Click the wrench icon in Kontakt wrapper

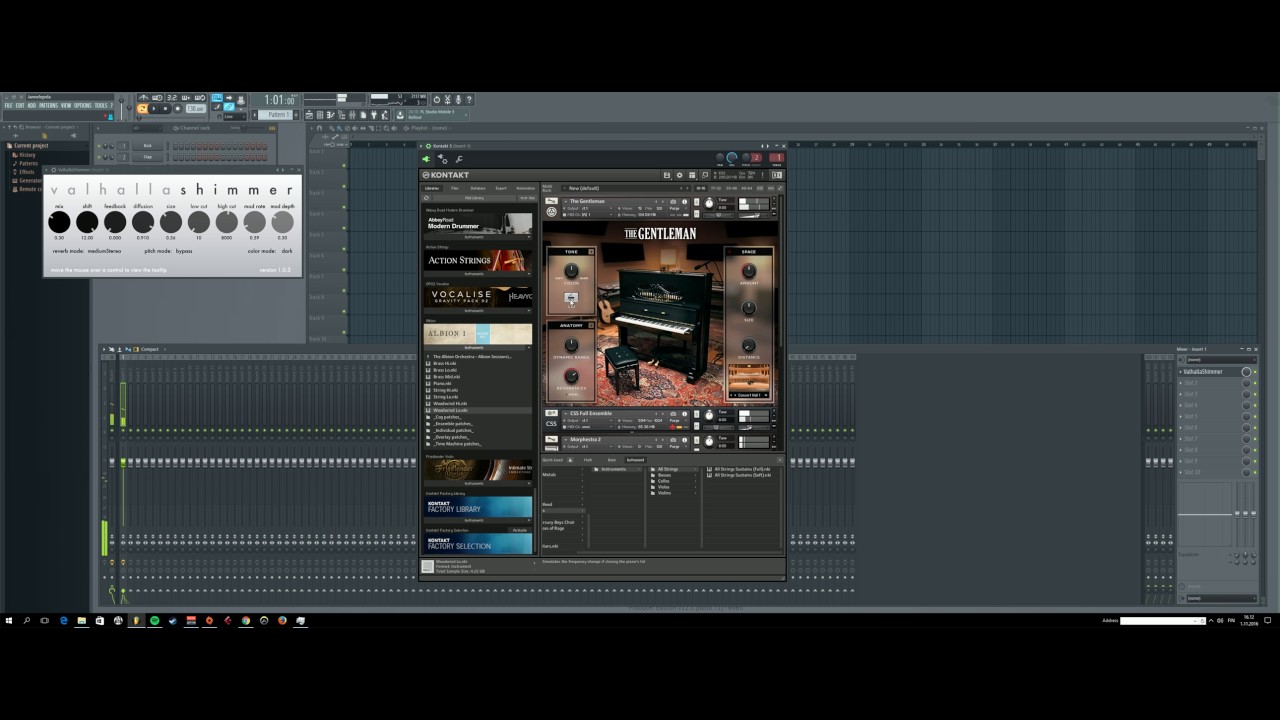coord(459,159)
